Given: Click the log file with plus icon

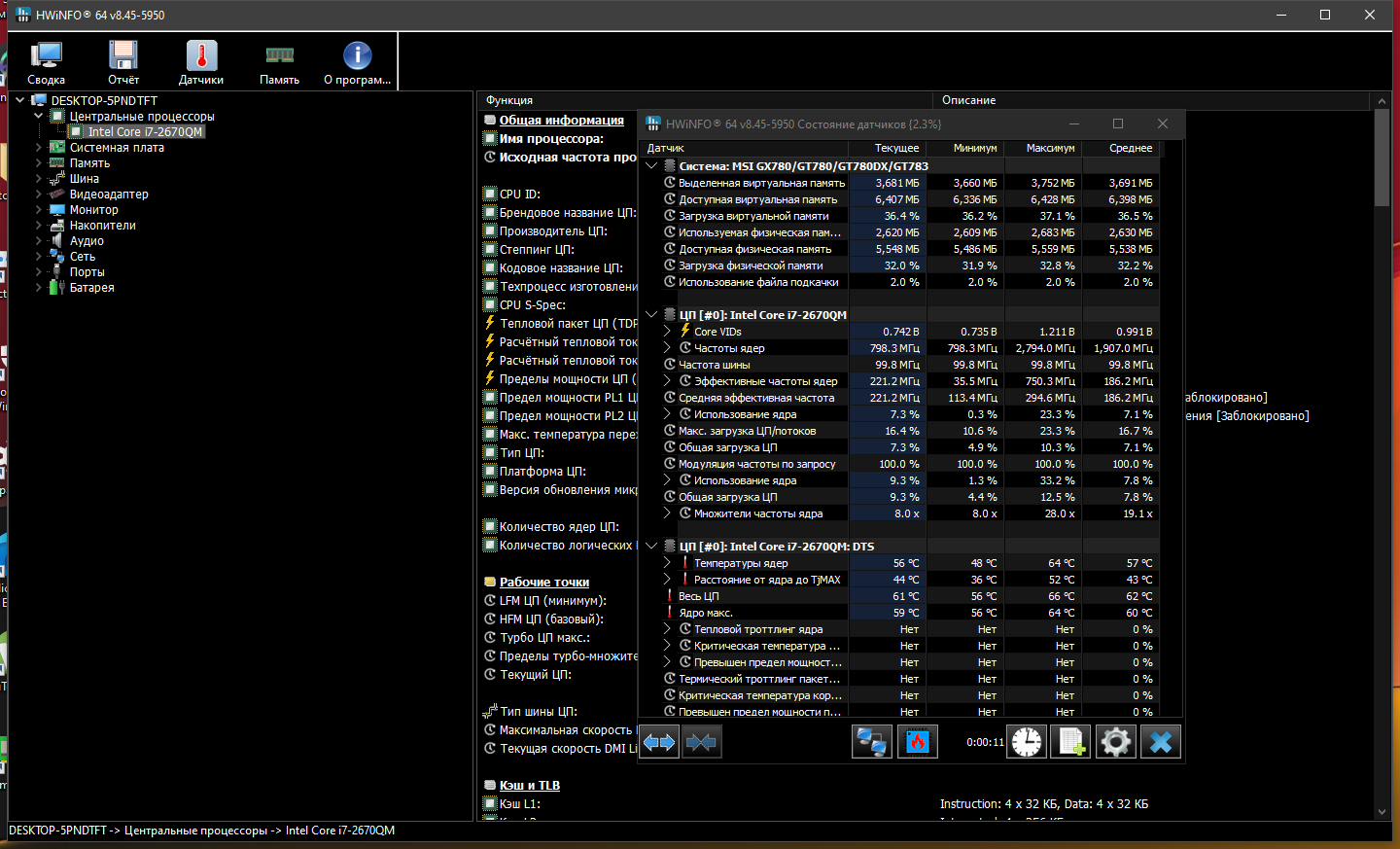Looking at the screenshot, I should point(1070,742).
